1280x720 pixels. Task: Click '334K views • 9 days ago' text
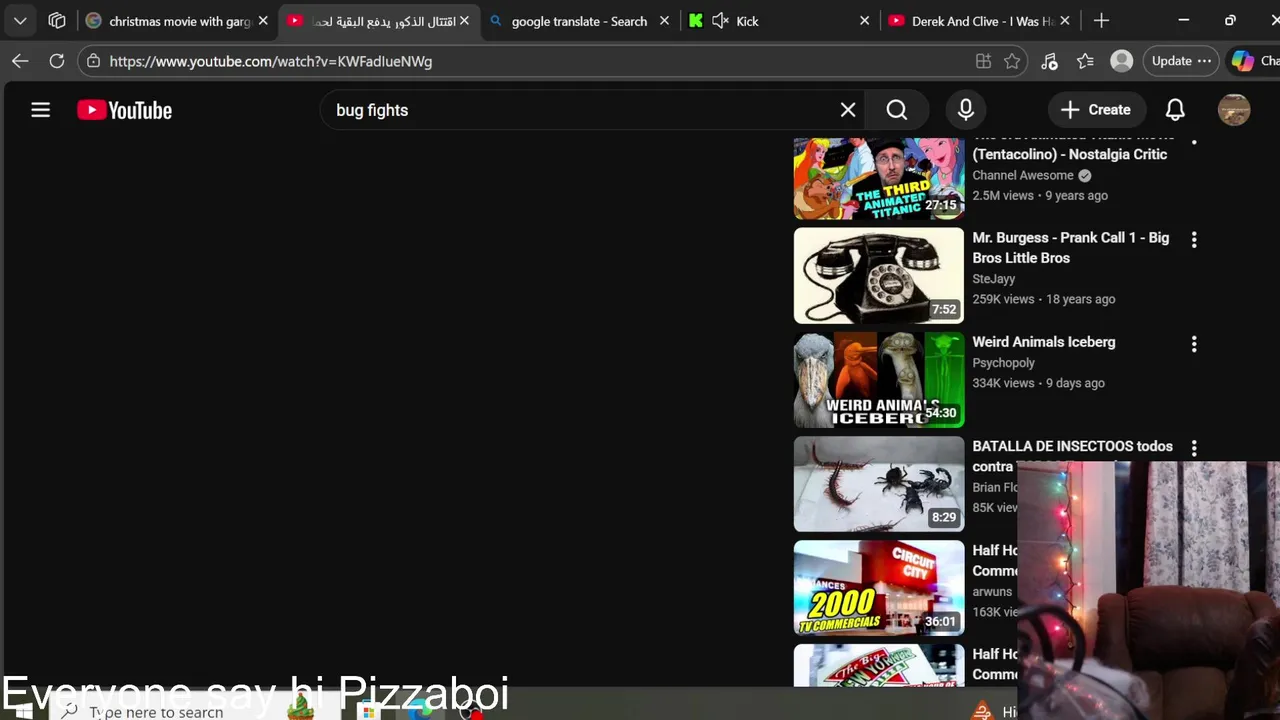click(x=1039, y=383)
